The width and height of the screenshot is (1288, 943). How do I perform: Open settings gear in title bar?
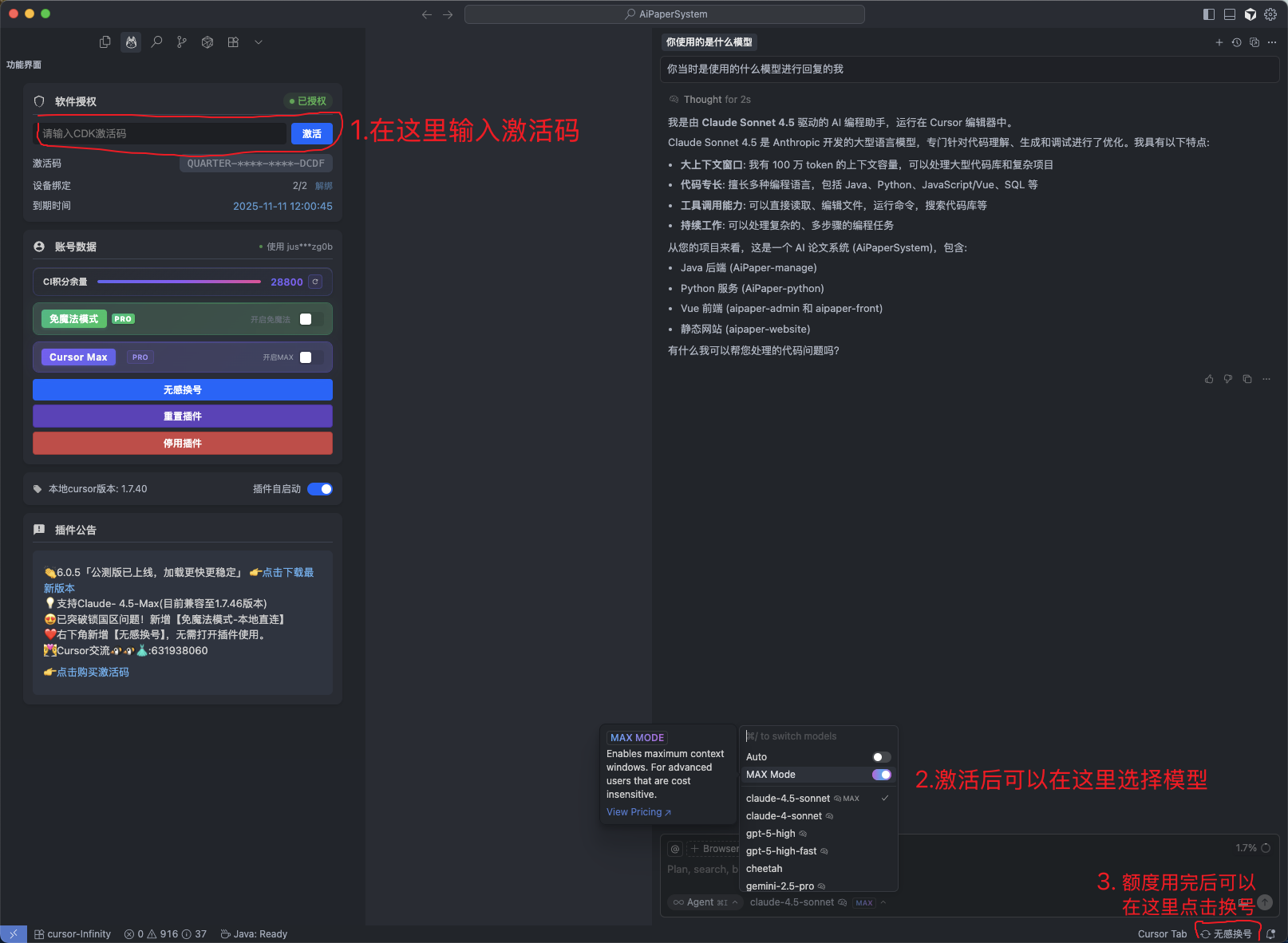(x=1270, y=14)
